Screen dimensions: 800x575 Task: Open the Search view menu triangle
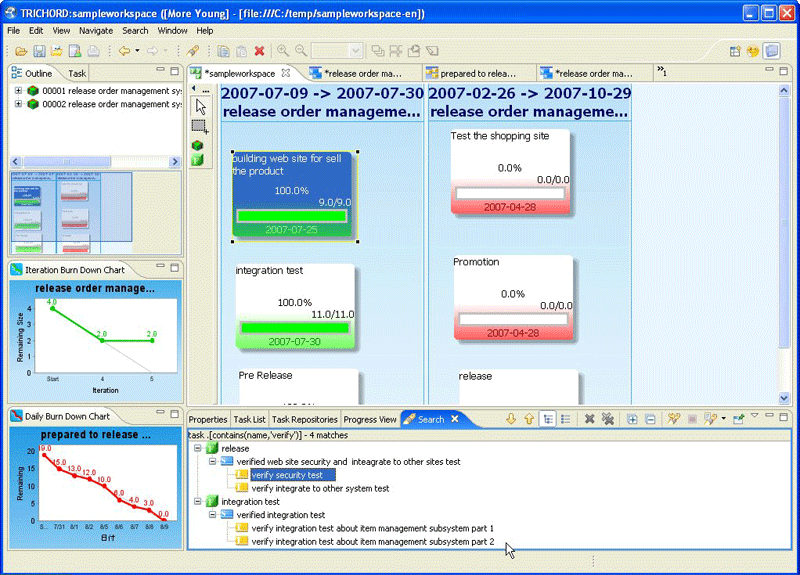tap(755, 416)
